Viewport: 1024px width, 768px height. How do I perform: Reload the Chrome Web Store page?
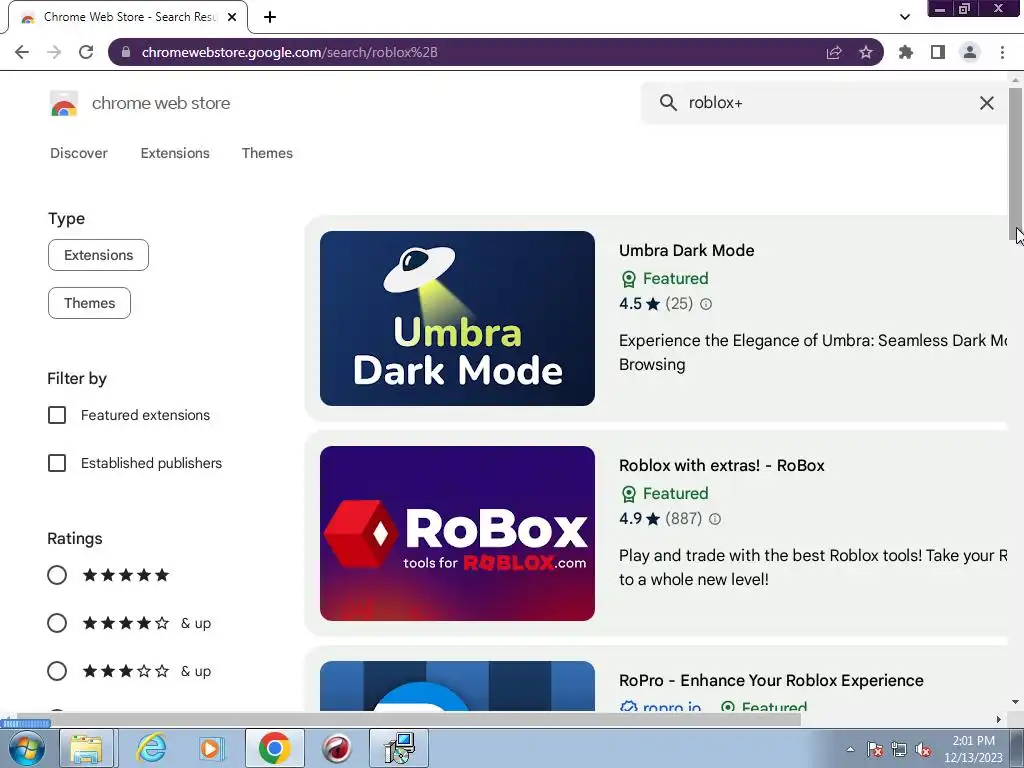point(86,52)
